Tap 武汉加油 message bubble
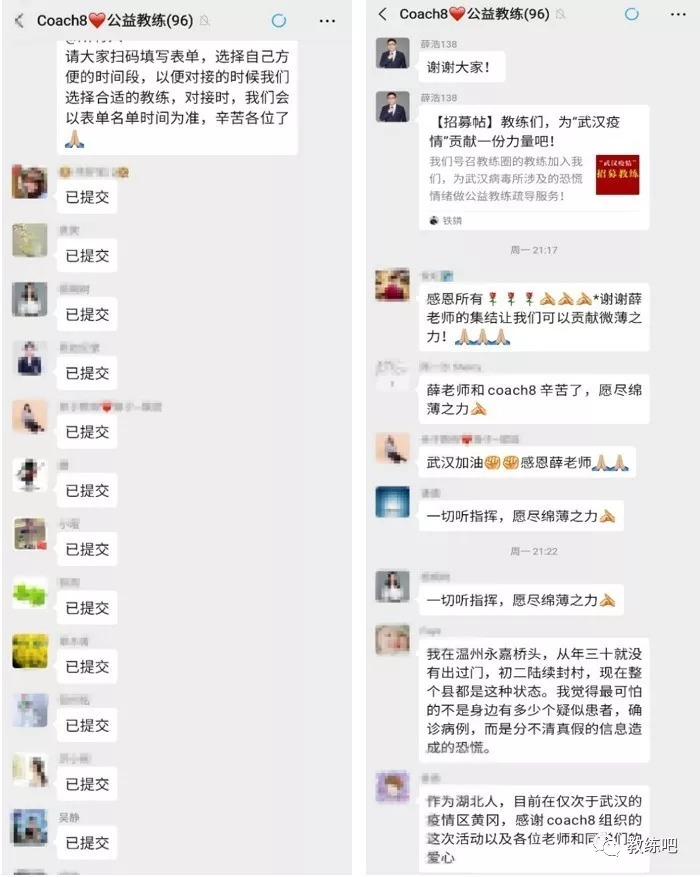Screen dimensions: 700x877 pyautogui.click(x=527, y=463)
